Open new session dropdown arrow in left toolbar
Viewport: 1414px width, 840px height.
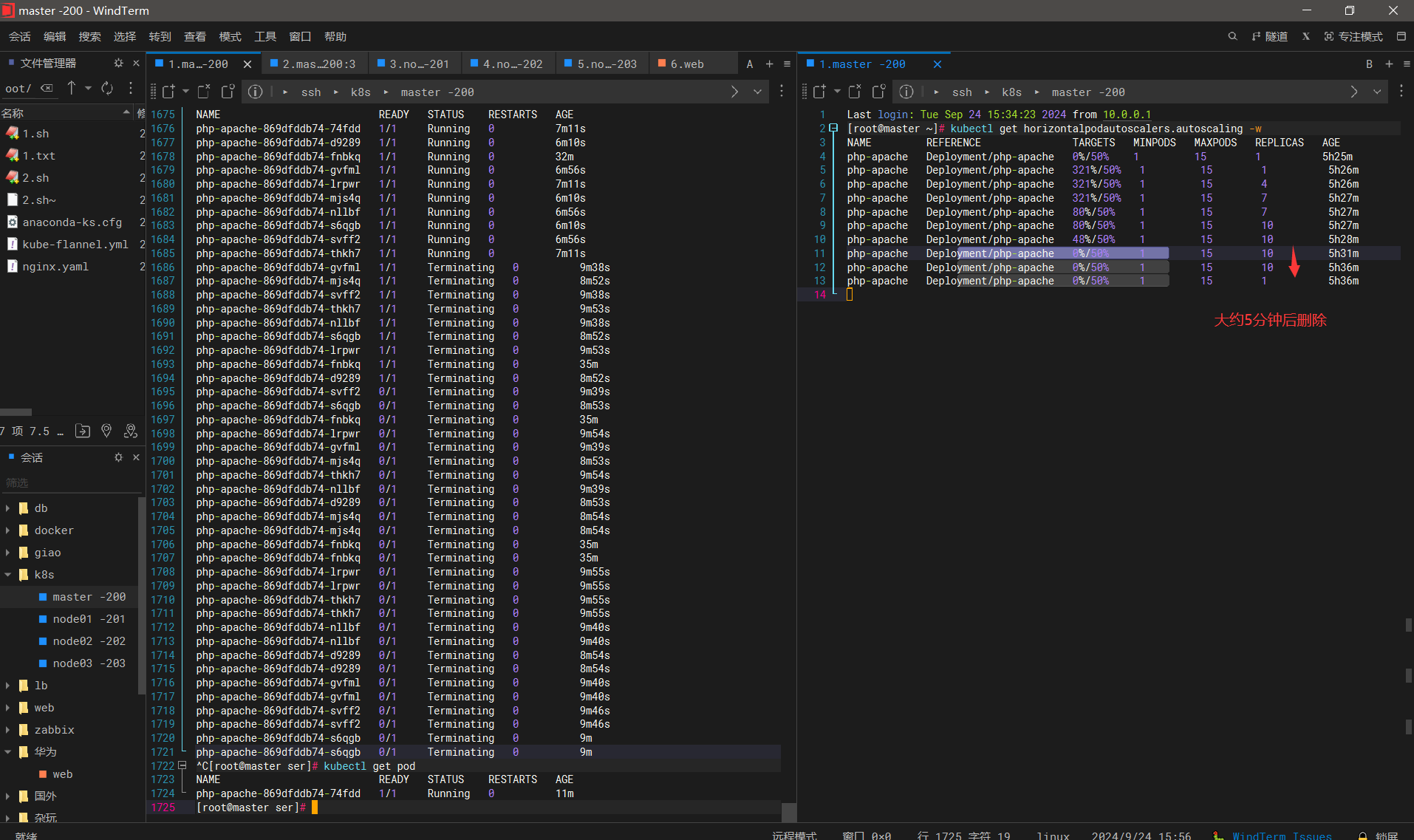pos(185,92)
